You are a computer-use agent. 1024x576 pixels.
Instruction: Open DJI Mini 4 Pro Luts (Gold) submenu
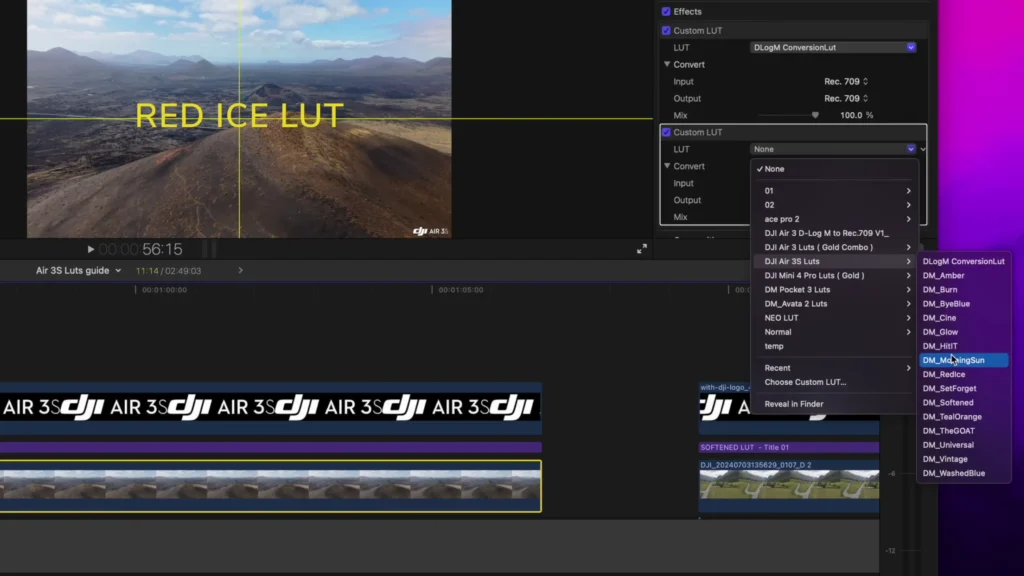click(835, 276)
